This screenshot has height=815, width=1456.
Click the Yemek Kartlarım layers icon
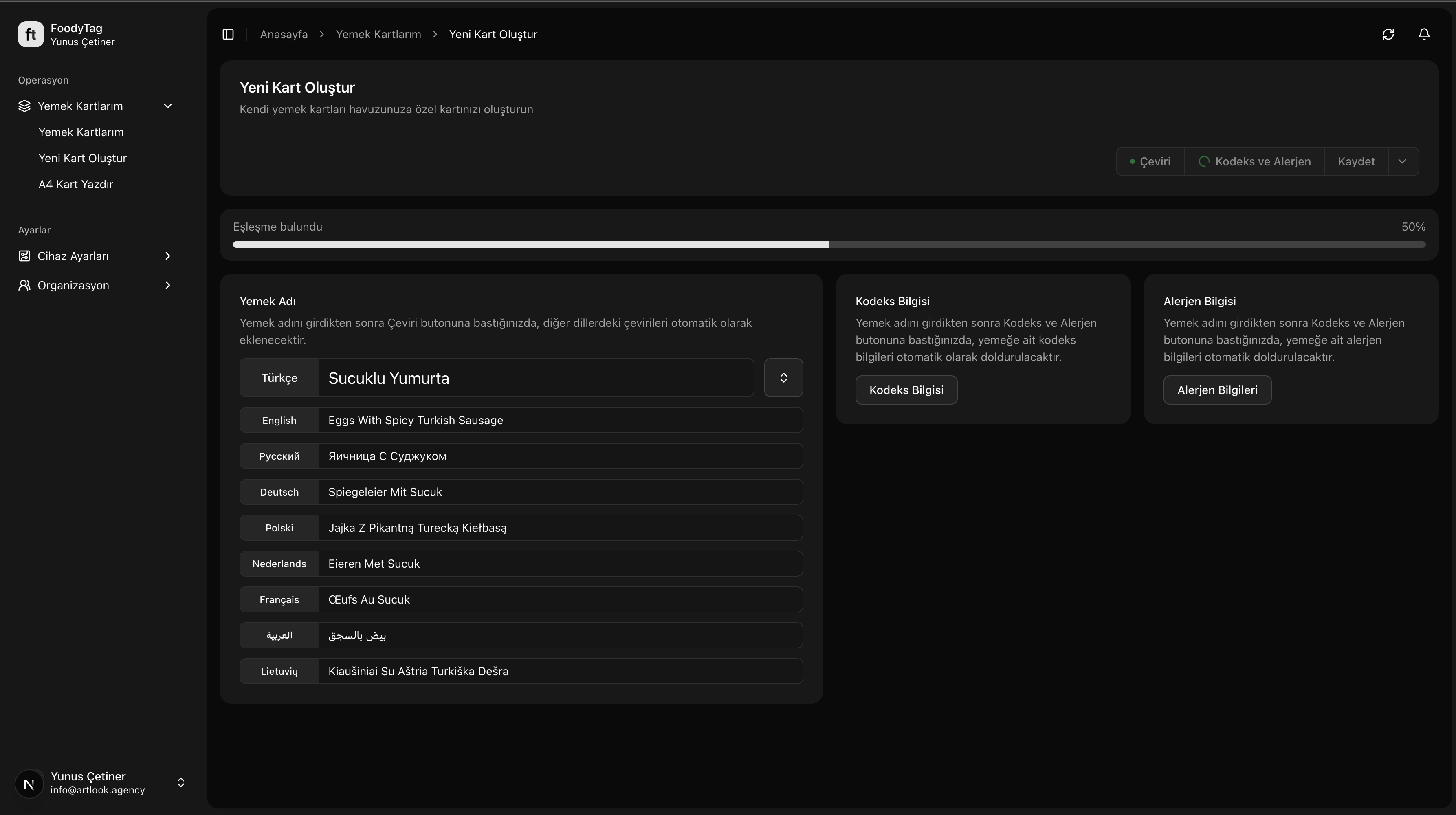24,106
